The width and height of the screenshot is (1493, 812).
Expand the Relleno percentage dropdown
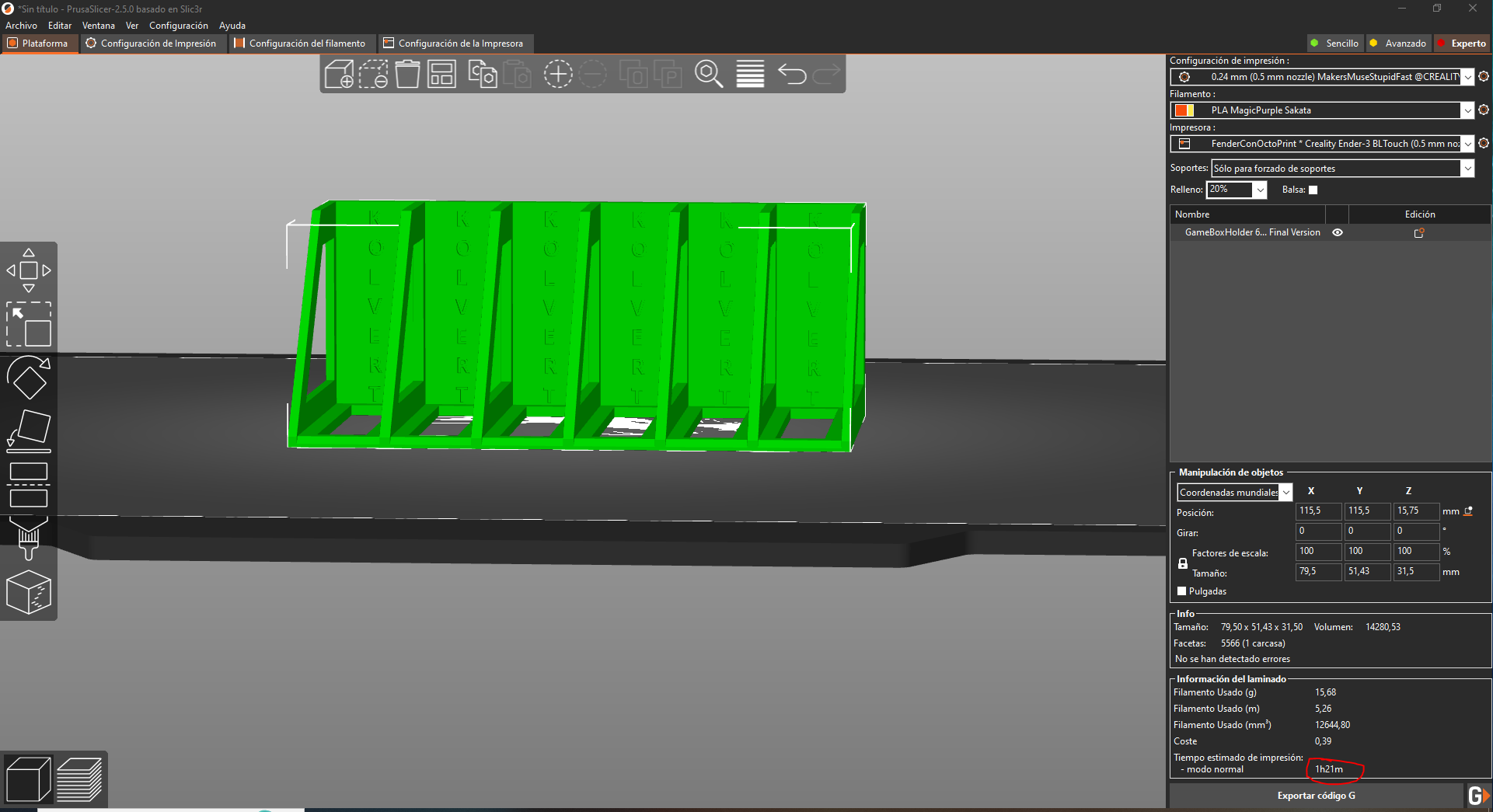click(x=1261, y=190)
